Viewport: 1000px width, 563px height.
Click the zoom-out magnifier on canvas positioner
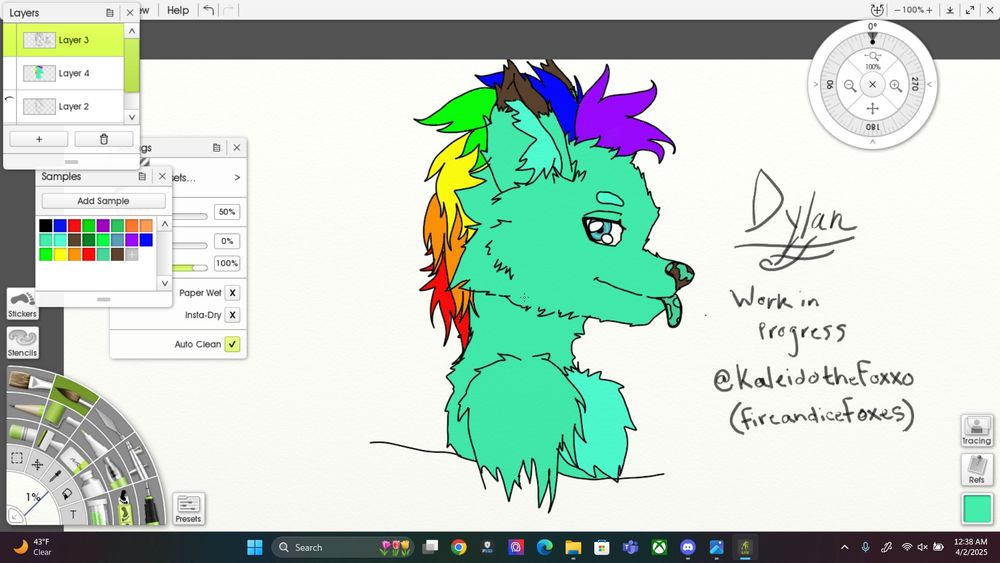click(849, 85)
